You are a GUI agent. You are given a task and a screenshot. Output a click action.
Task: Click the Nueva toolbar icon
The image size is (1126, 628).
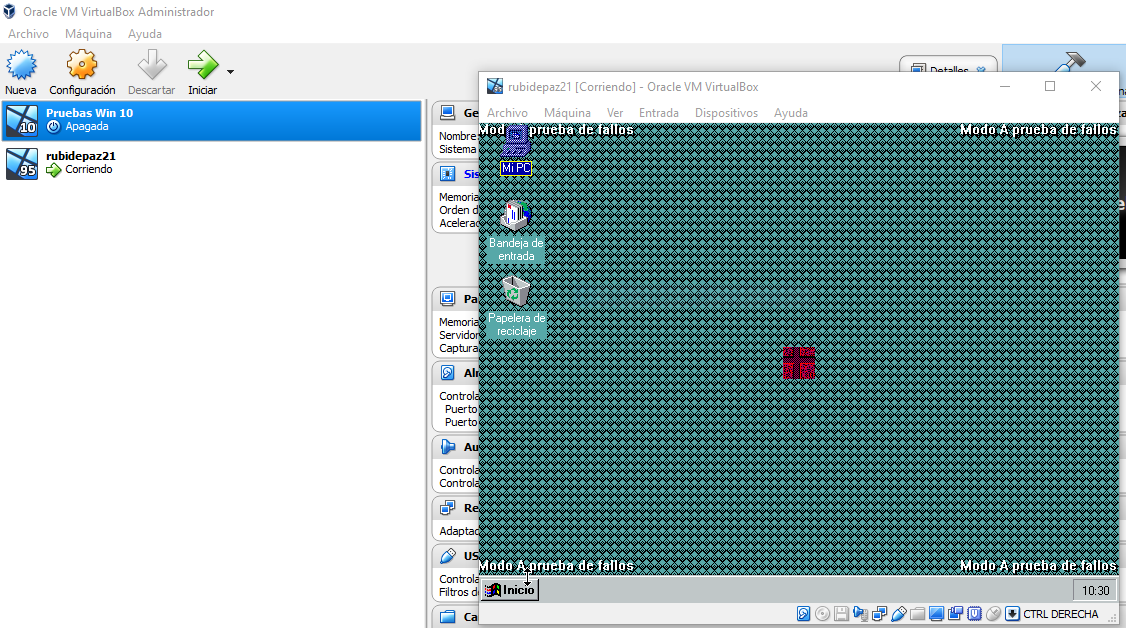(21, 65)
